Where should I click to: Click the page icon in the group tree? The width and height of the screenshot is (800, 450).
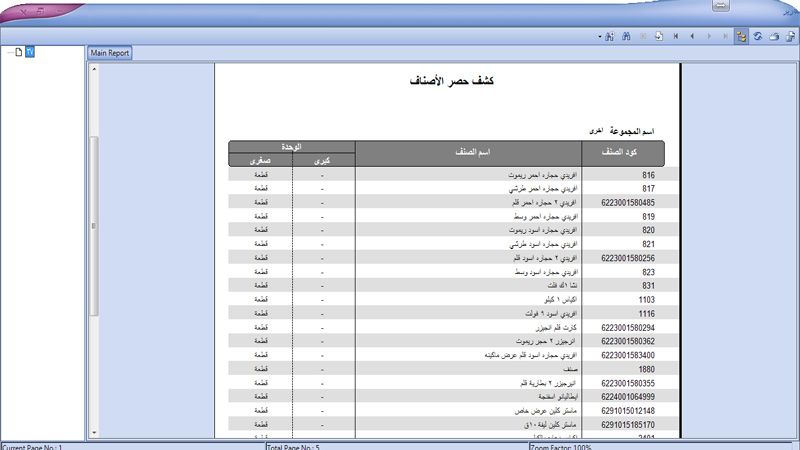(x=19, y=52)
